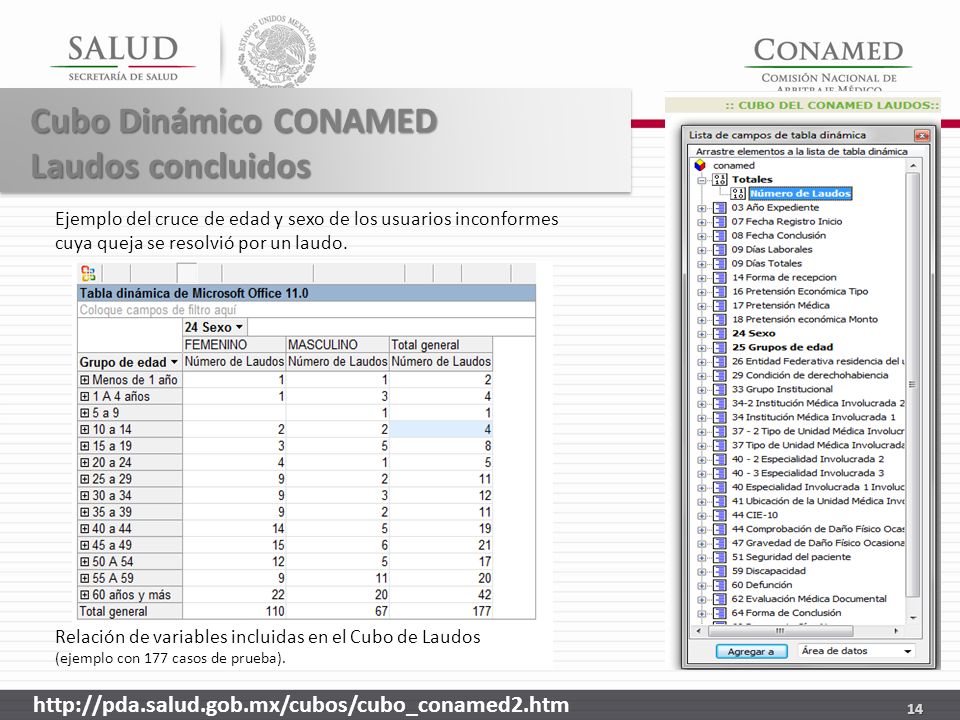Expand the Menos de 1 año row
Screen dimensions: 960x720
(84, 380)
